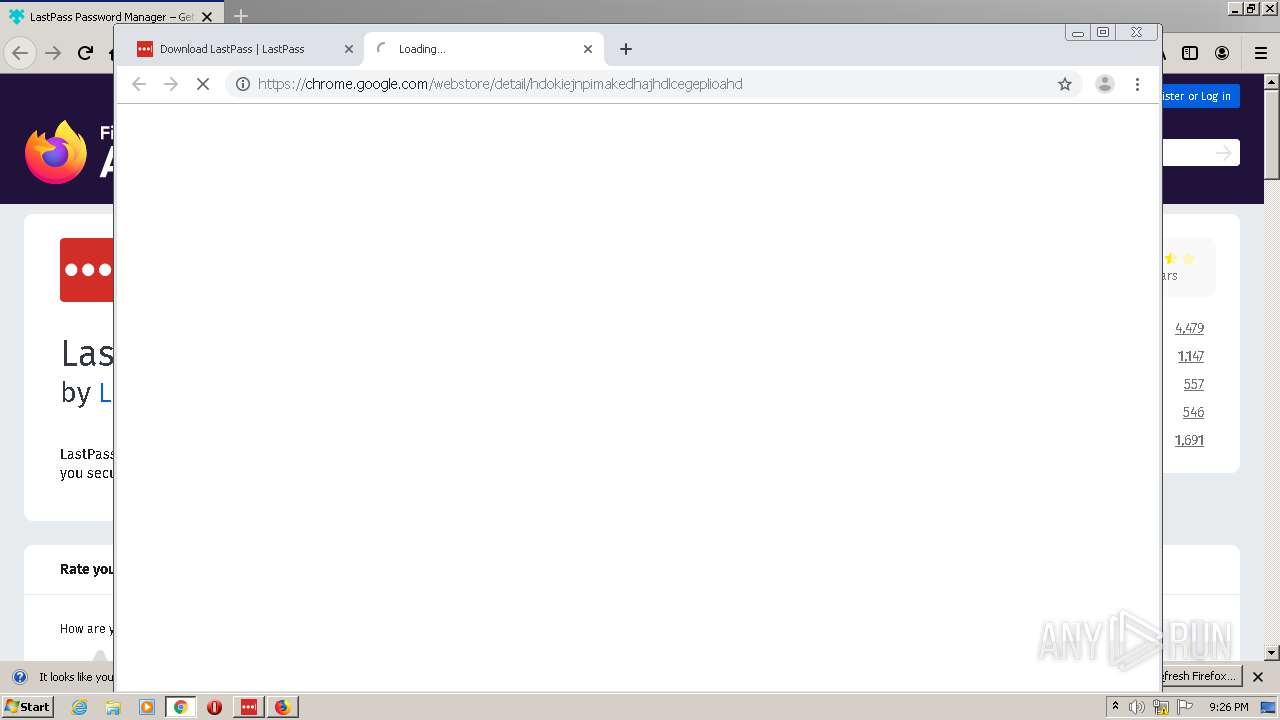This screenshot has width=1280, height=720.
Task: Go back in the Chrome window
Action: (x=139, y=84)
